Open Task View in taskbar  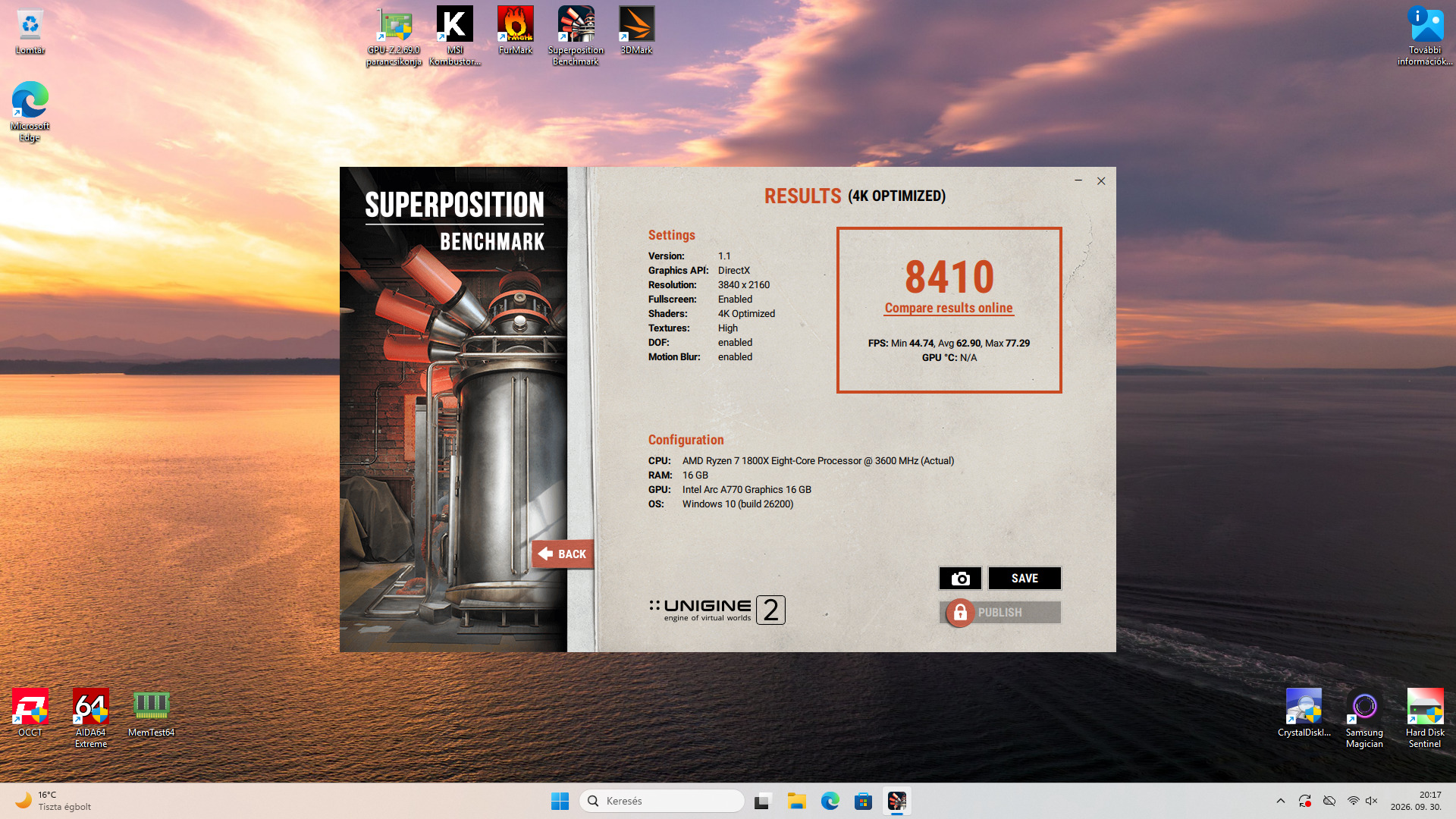763,801
